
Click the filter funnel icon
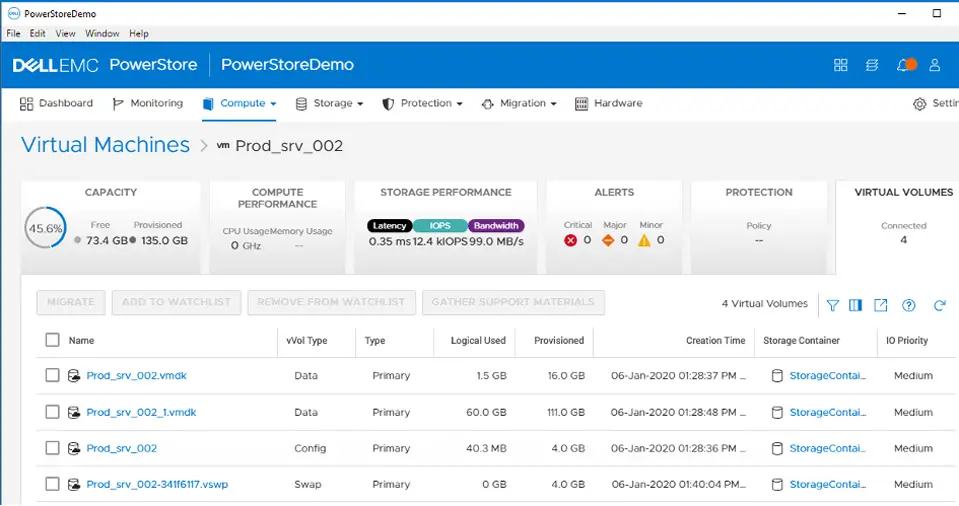[x=832, y=305]
